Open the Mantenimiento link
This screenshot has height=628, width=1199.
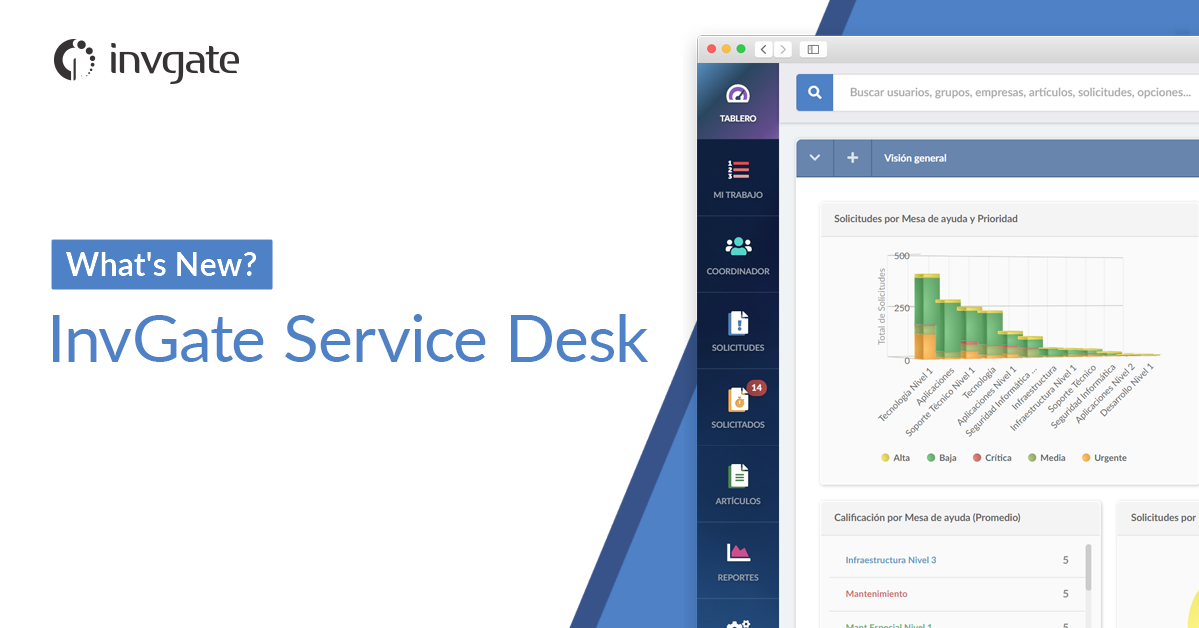pos(876,594)
